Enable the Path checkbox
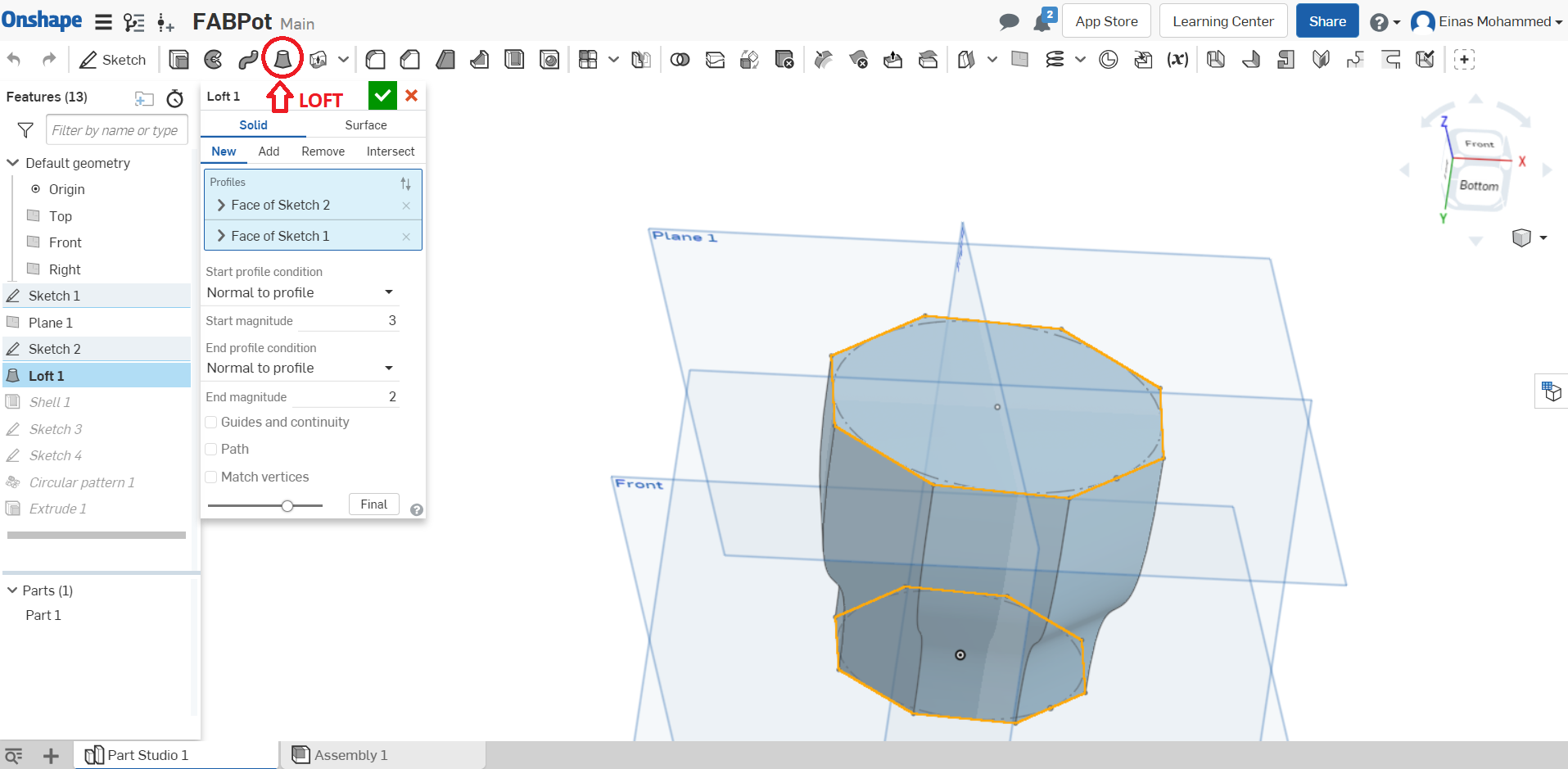The width and height of the screenshot is (1568, 769). click(211, 450)
